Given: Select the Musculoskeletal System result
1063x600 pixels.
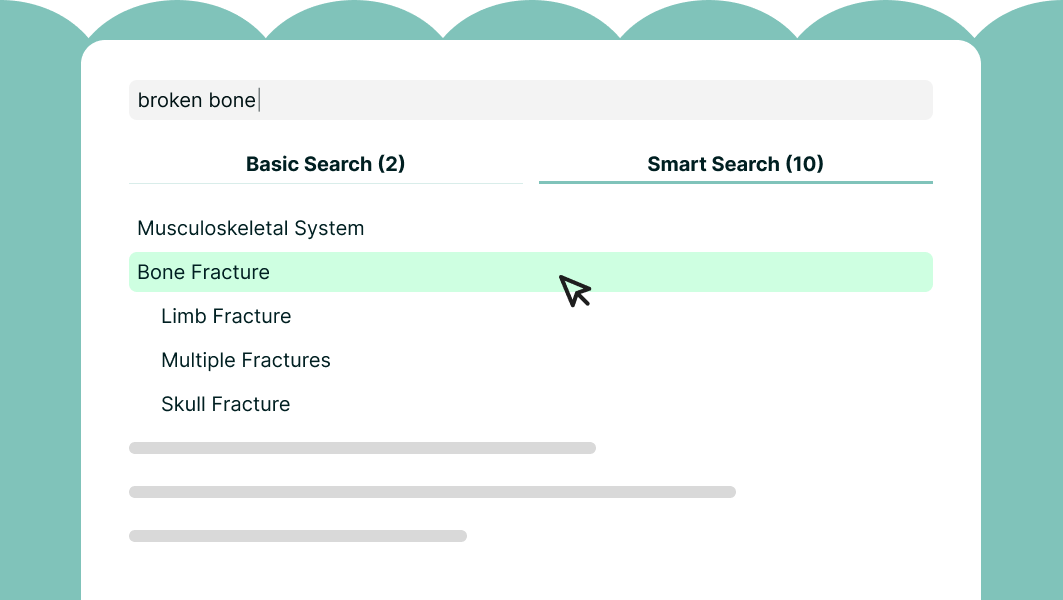Looking at the screenshot, I should 251,228.
